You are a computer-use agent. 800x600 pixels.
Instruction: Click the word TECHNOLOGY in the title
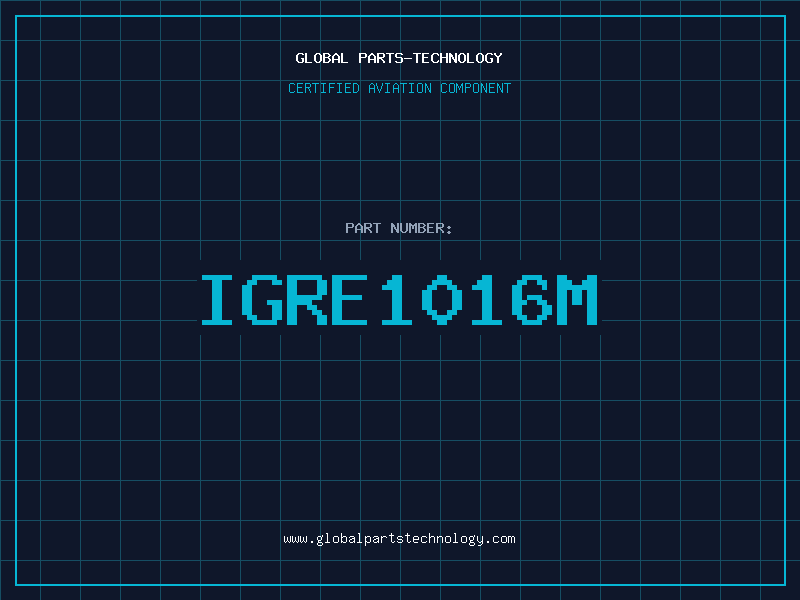(x=459, y=58)
